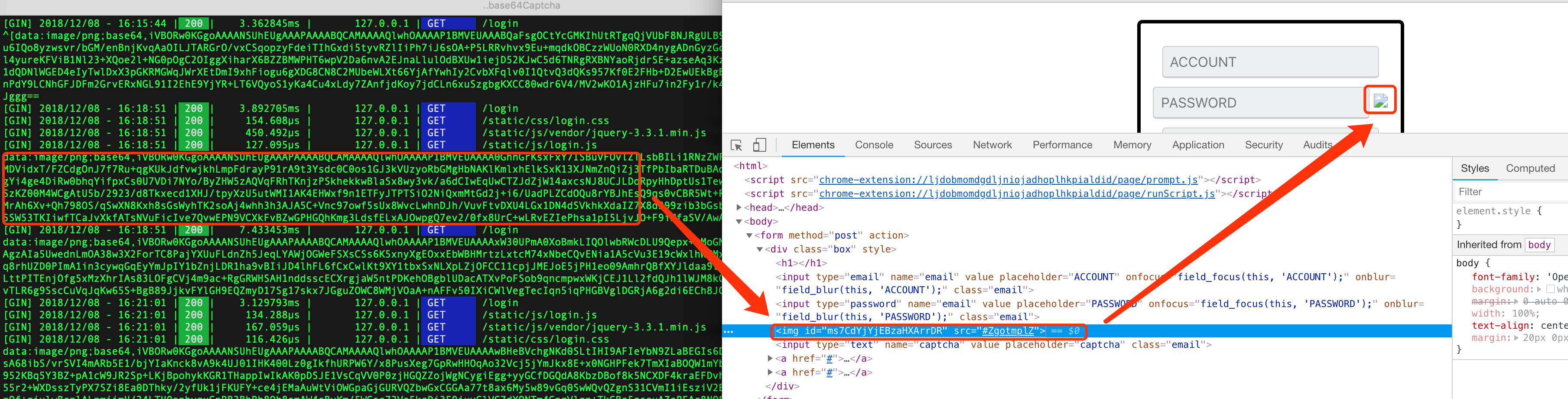Switch to the Elements tab

point(813,145)
